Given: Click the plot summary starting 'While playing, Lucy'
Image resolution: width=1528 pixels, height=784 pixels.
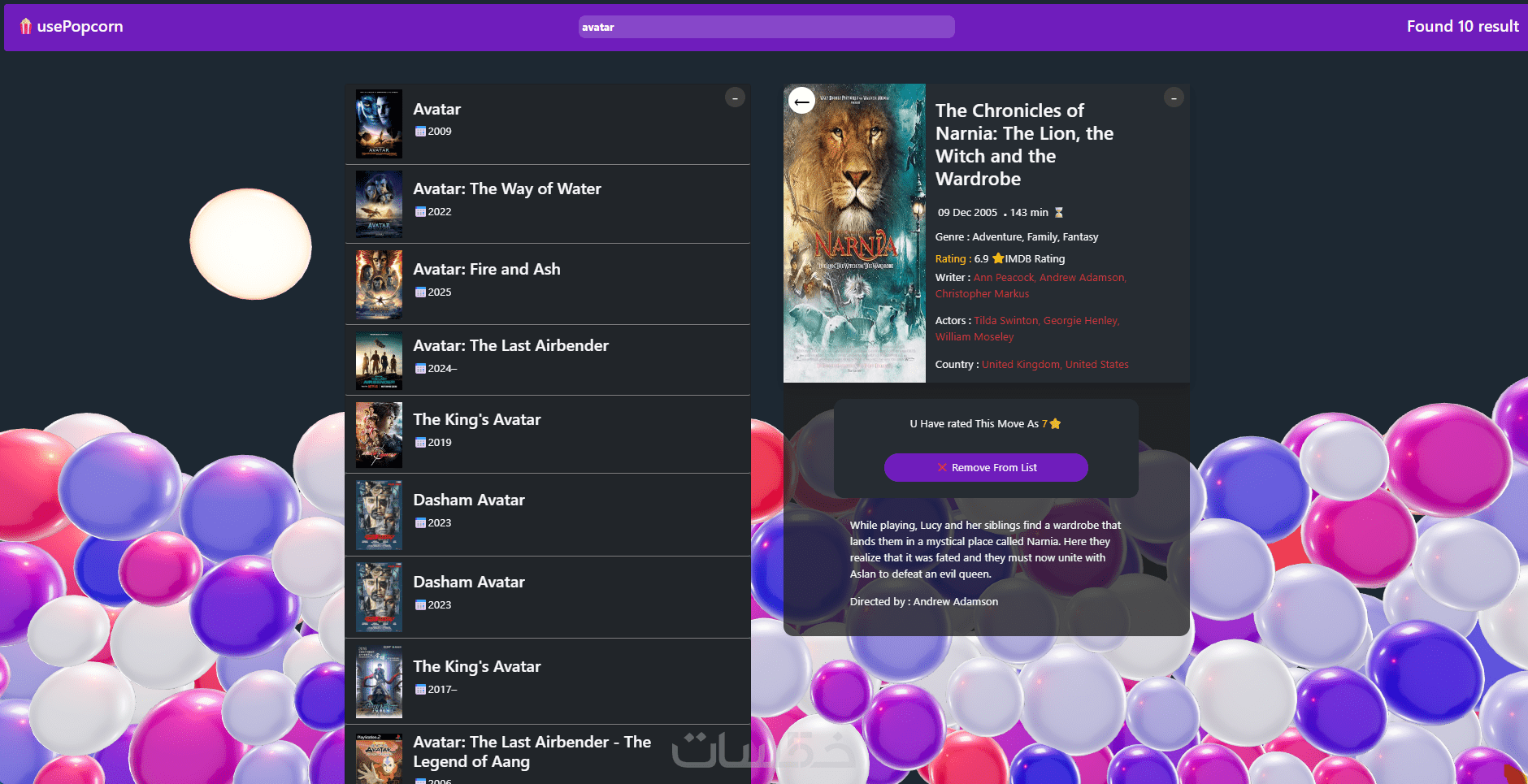Looking at the screenshot, I should coord(985,550).
